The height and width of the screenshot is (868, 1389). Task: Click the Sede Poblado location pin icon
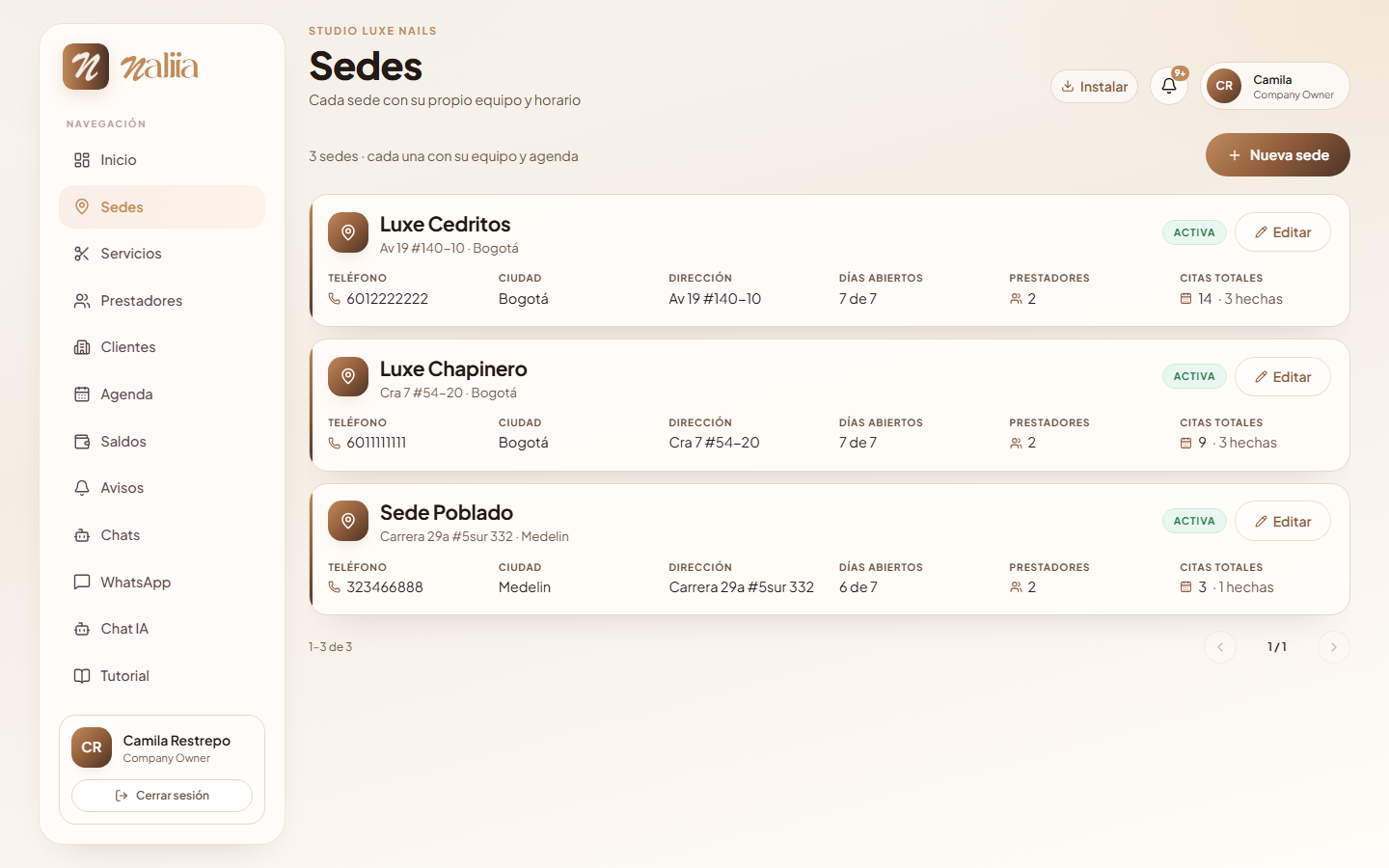point(348,521)
